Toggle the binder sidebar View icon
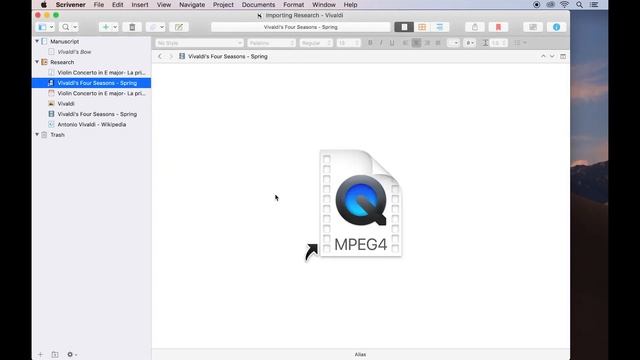Image resolution: width=640 pixels, height=360 pixels. pyautogui.click(x=42, y=27)
